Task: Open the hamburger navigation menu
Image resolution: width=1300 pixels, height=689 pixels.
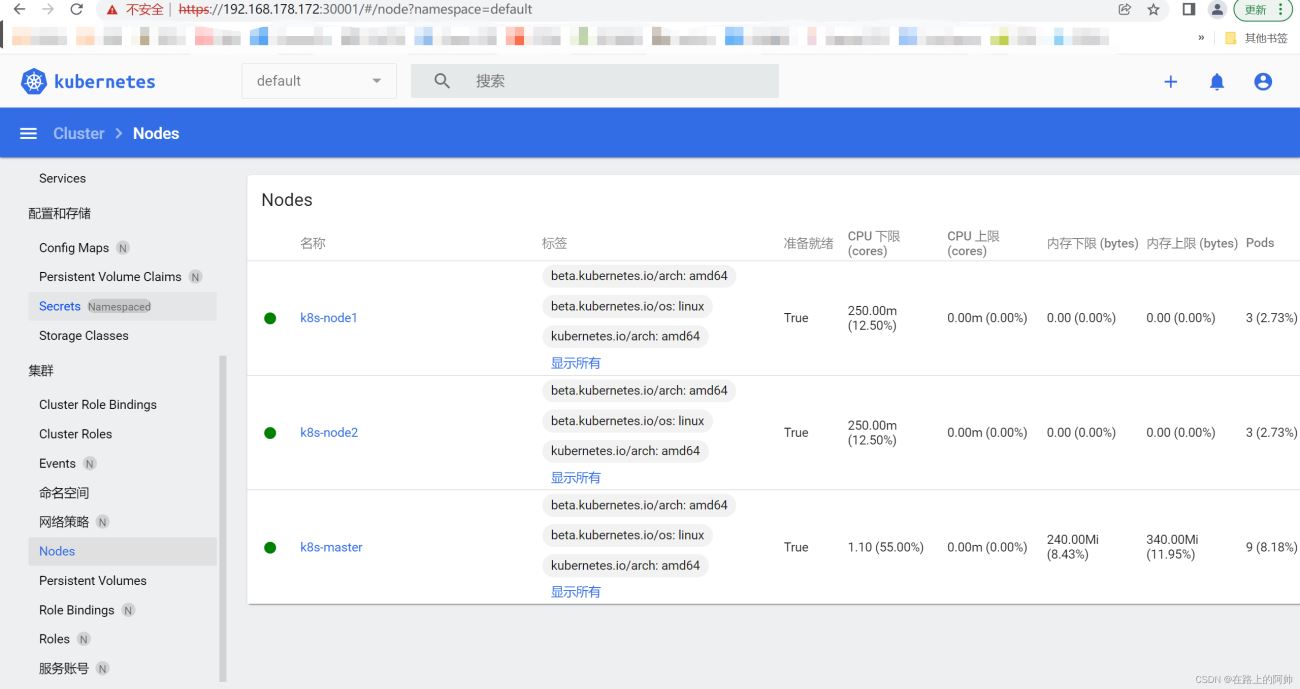Action: (x=29, y=133)
